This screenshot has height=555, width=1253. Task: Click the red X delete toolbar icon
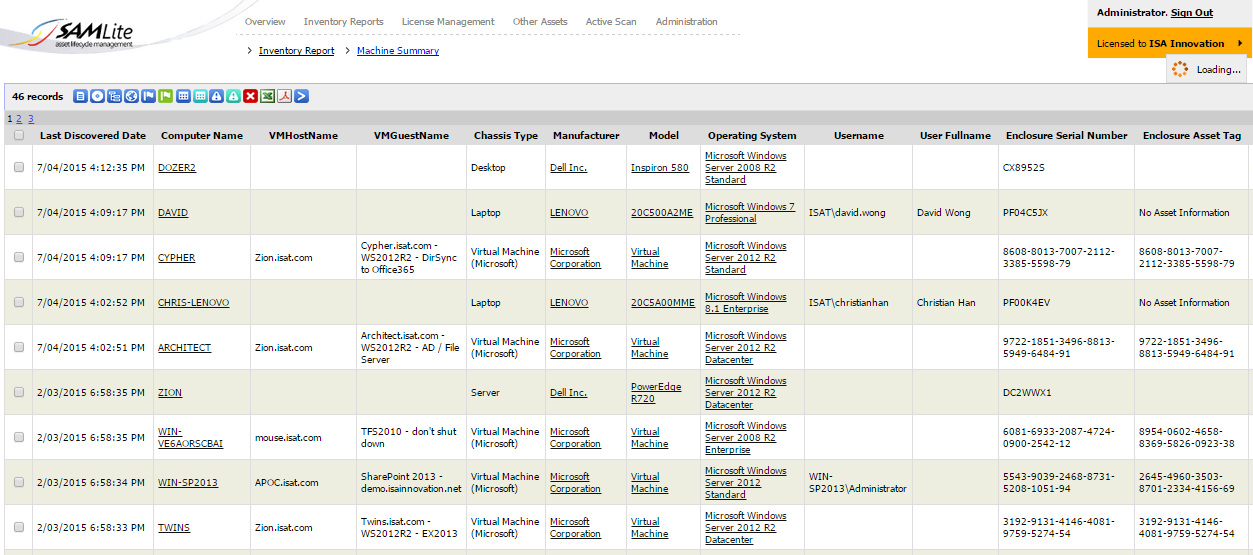250,96
